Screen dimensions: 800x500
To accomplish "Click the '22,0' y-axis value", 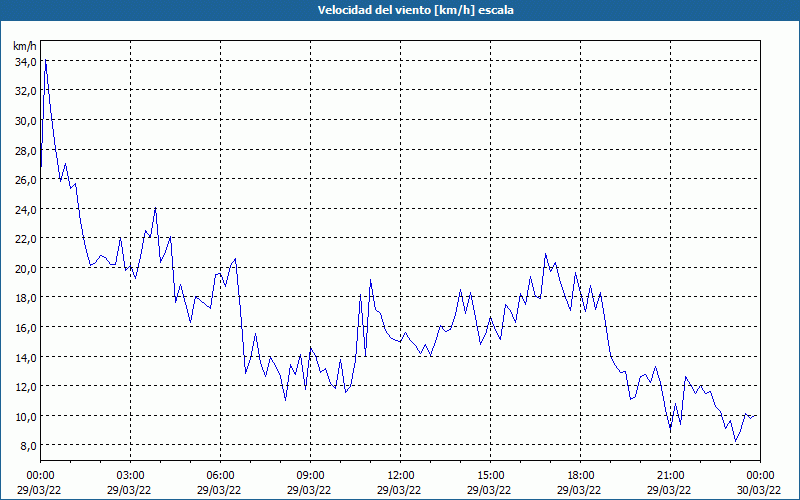I will click(x=26, y=239).
